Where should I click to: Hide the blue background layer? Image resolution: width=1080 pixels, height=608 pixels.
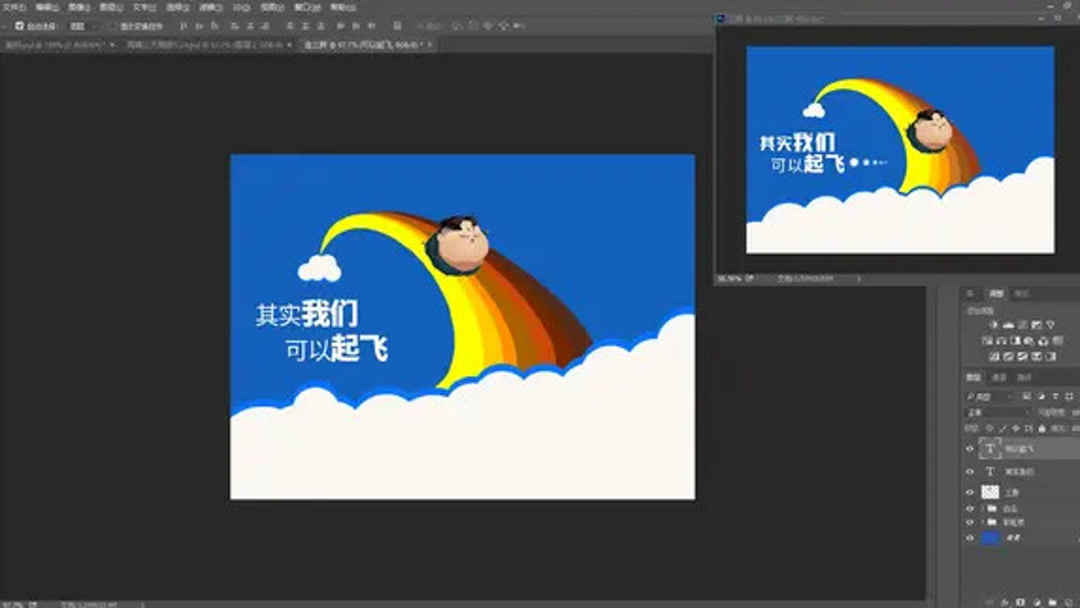[x=968, y=537]
